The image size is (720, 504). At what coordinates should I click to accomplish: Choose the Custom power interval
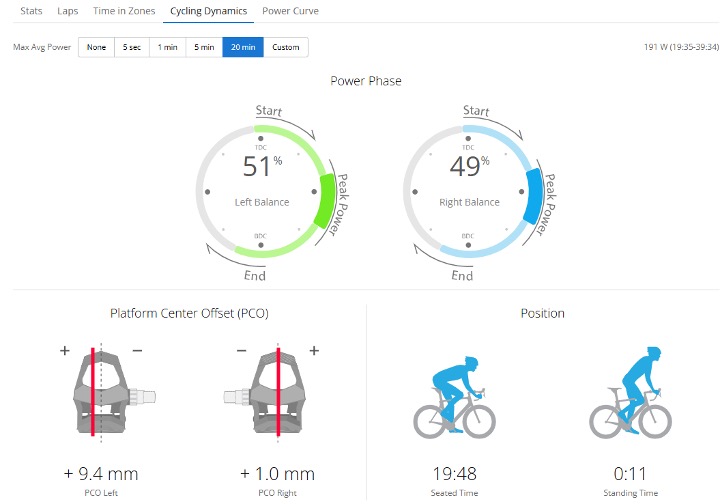286,47
